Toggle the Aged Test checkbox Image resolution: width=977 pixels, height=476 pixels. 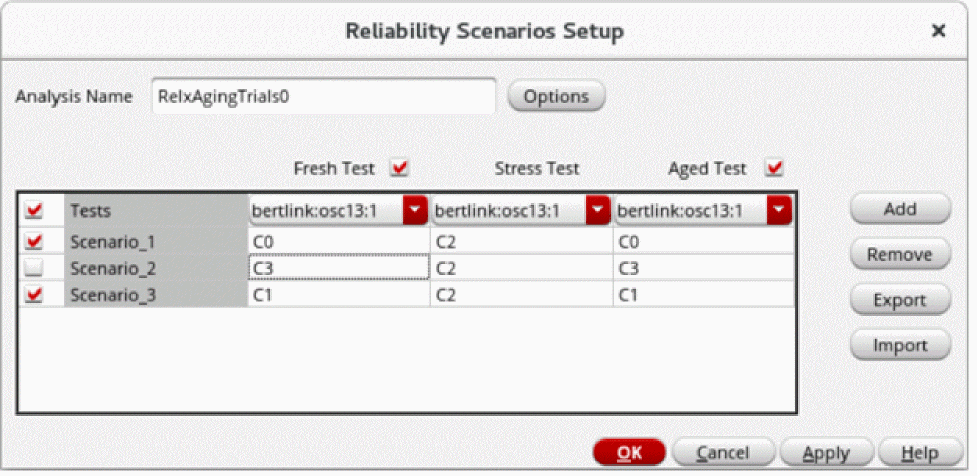773,168
